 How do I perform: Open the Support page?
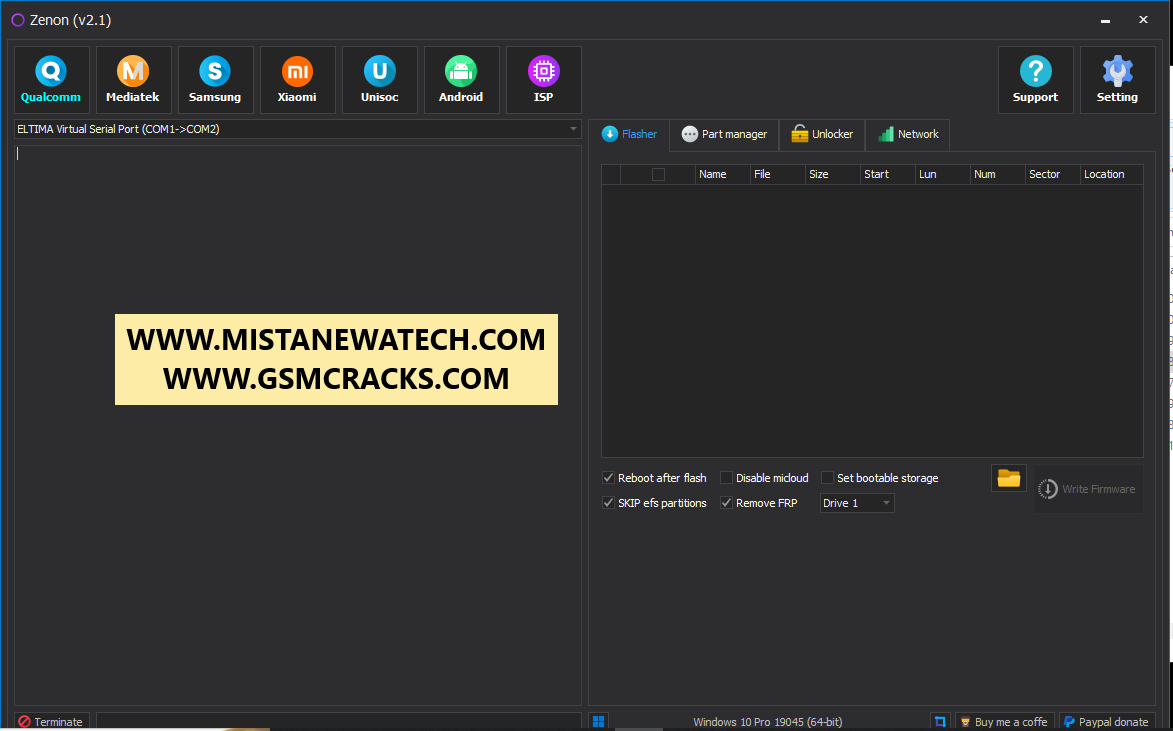point(1035,80)
